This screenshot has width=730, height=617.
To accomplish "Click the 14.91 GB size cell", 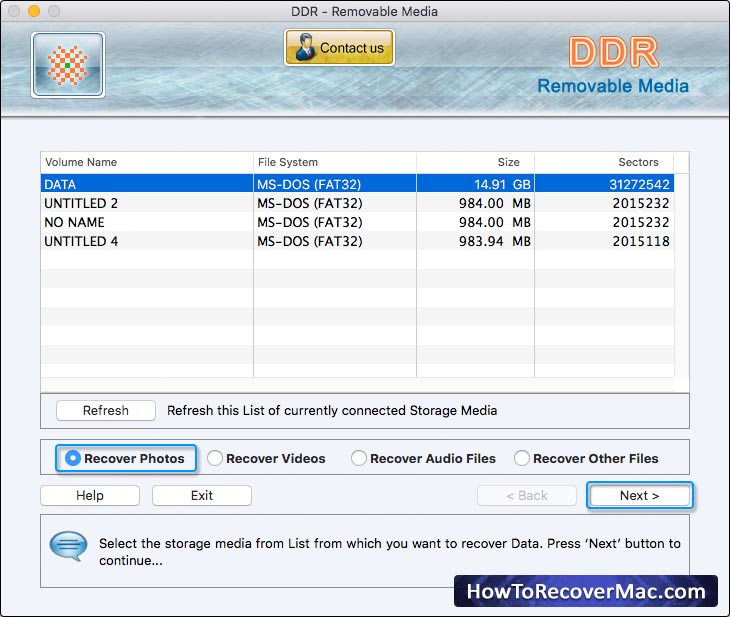I will tap(475, 184).
